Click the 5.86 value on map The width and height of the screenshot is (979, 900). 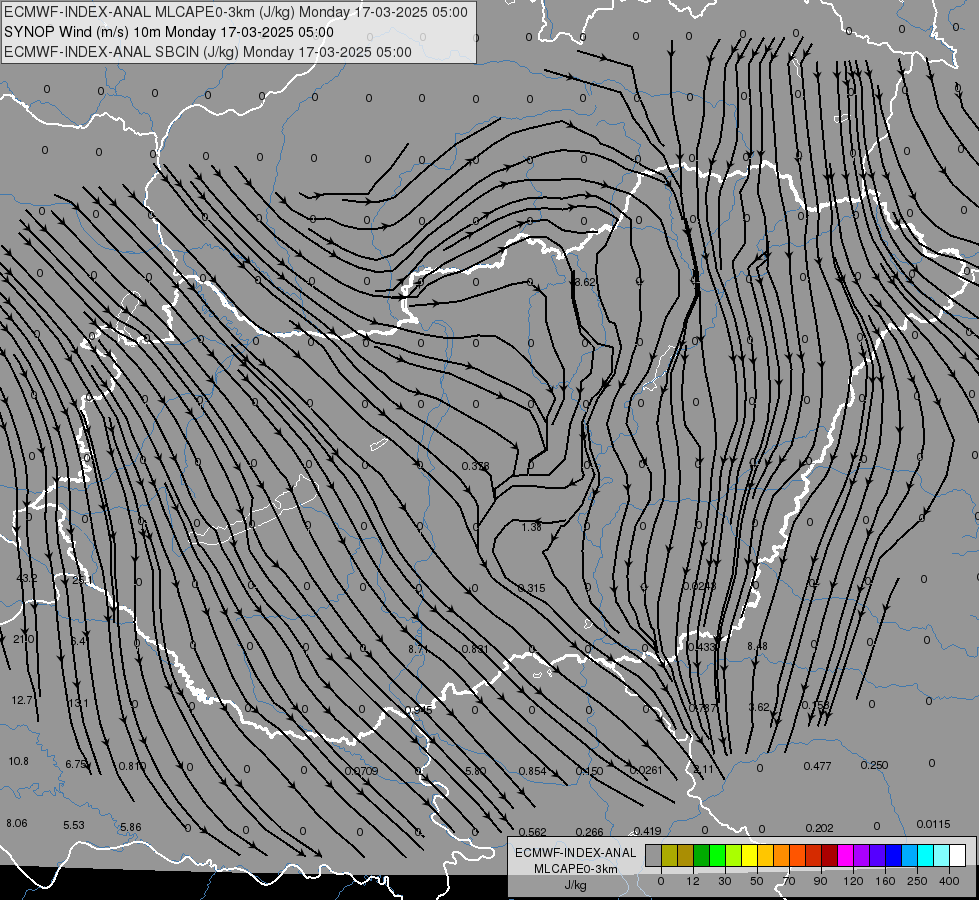pos(130,828)
